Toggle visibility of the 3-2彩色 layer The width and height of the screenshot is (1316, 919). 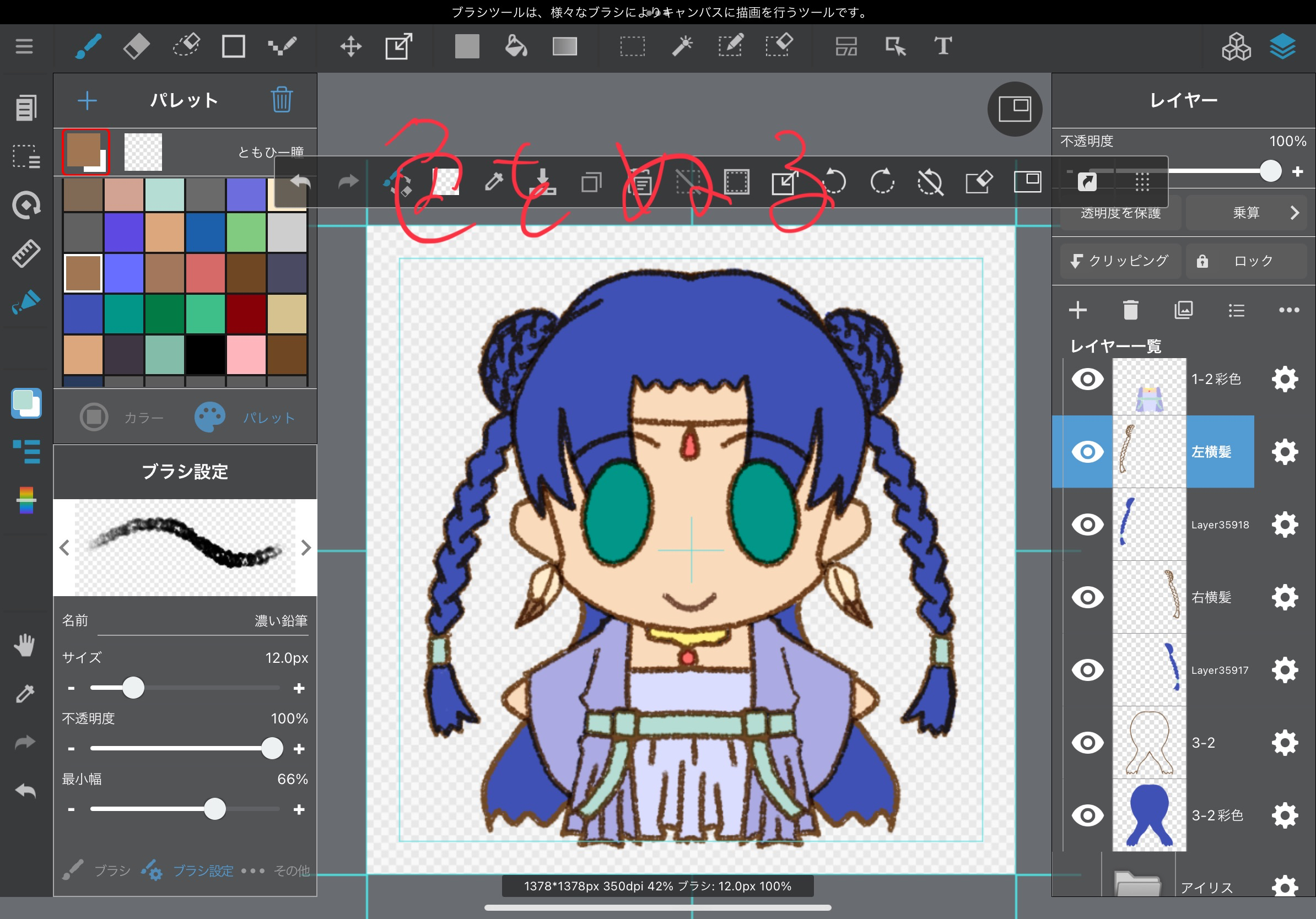tap(1087, 815)
